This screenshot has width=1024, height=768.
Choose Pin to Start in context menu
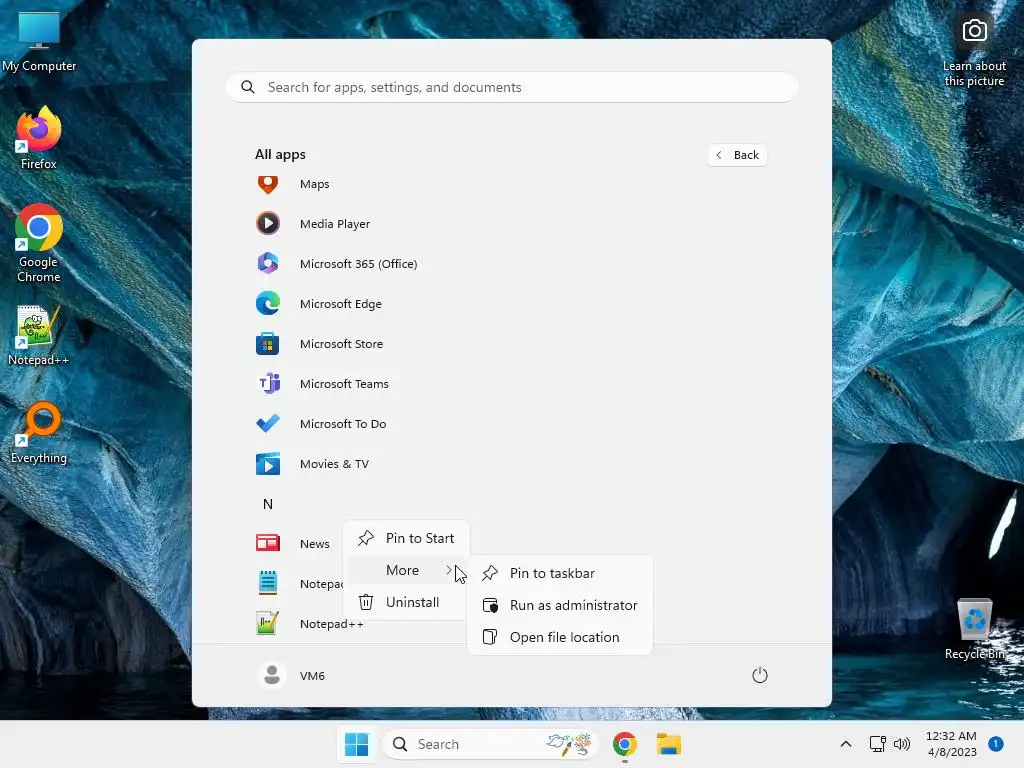point(406,538)
